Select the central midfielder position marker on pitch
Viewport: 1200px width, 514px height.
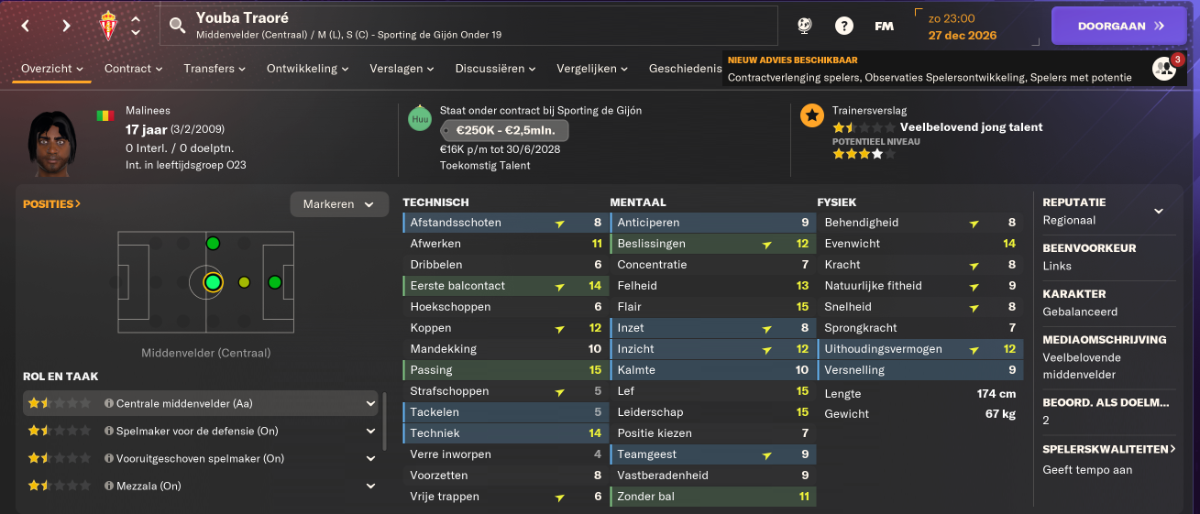point(212,282)
